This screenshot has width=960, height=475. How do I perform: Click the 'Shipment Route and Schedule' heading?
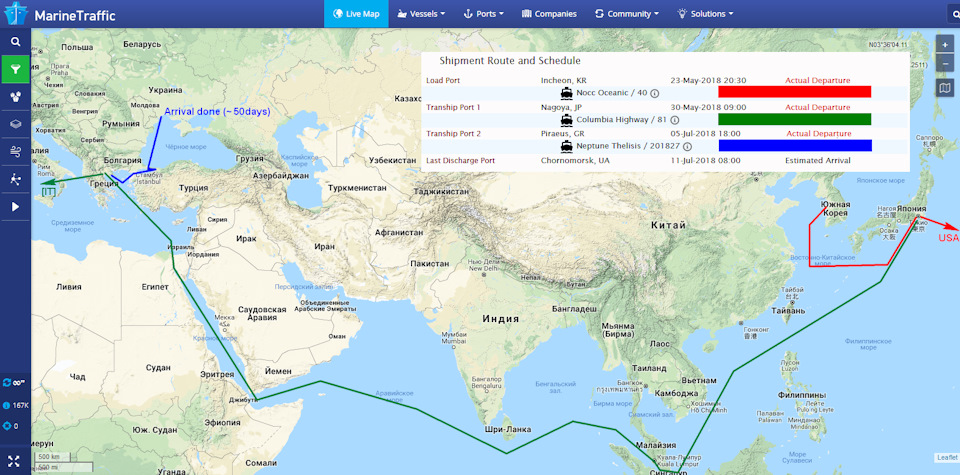pyautogui.click(x=510, y=61)
